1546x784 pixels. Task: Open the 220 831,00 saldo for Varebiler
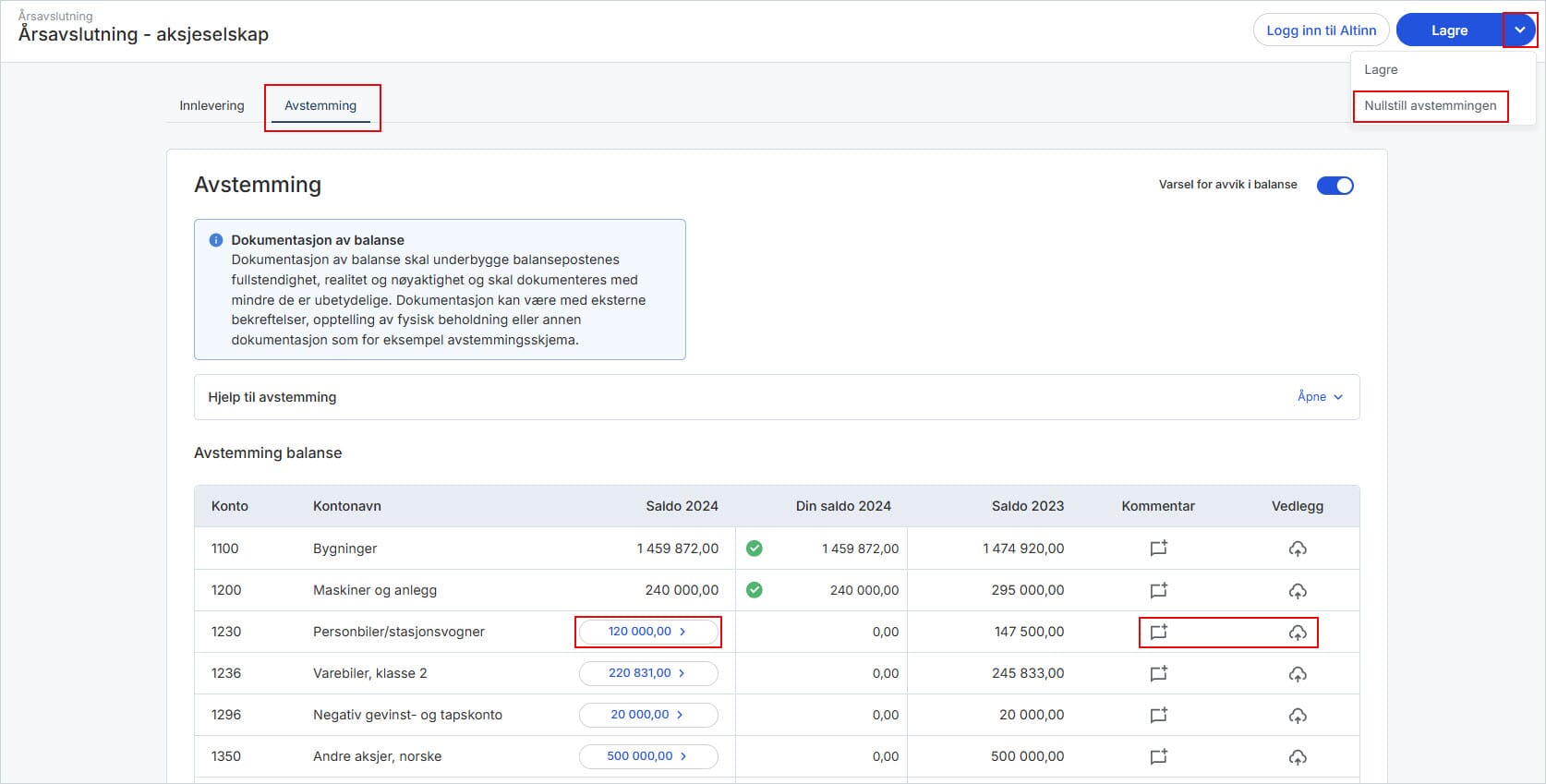pos(647,673)
